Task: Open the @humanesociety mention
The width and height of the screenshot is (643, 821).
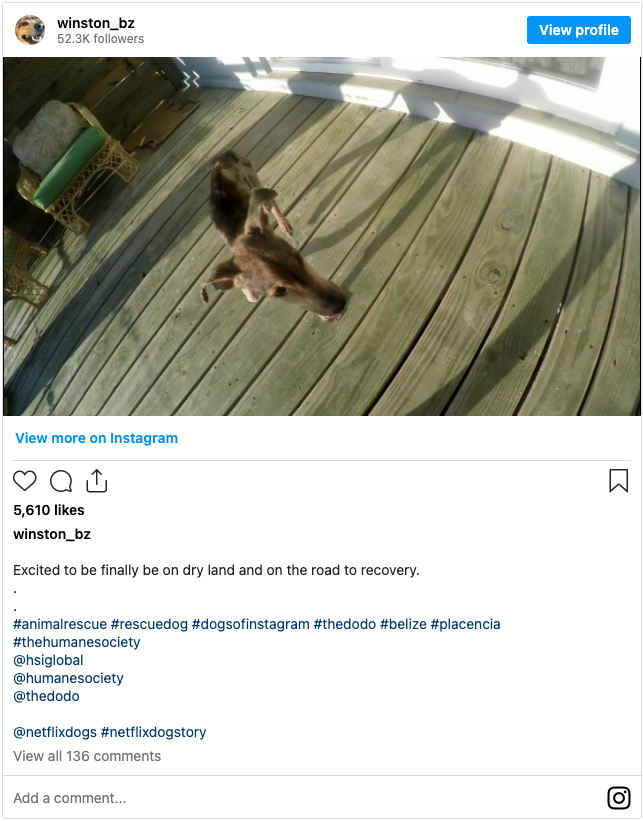Action: 68,678
